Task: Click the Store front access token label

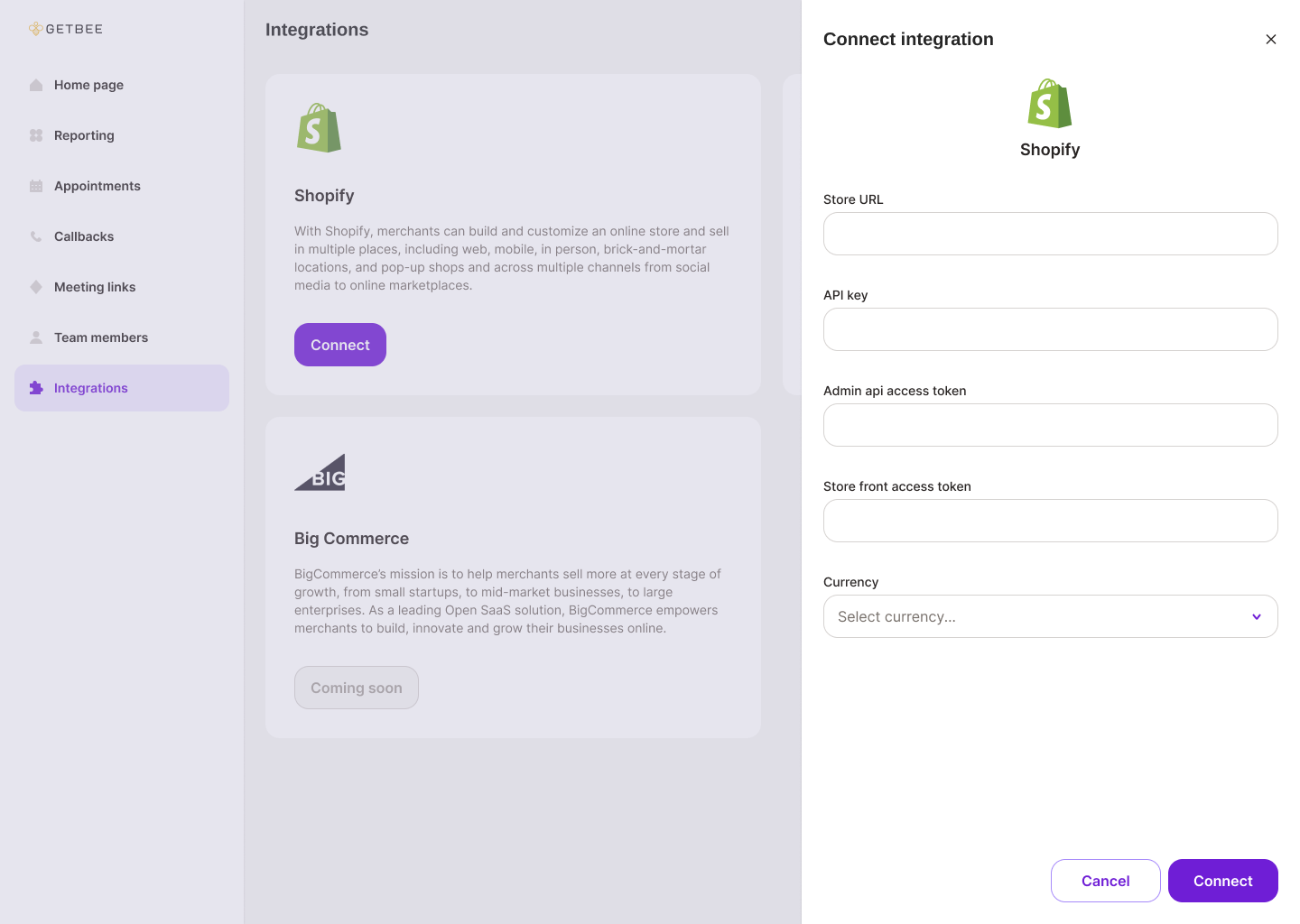Action: pos(897,486)
